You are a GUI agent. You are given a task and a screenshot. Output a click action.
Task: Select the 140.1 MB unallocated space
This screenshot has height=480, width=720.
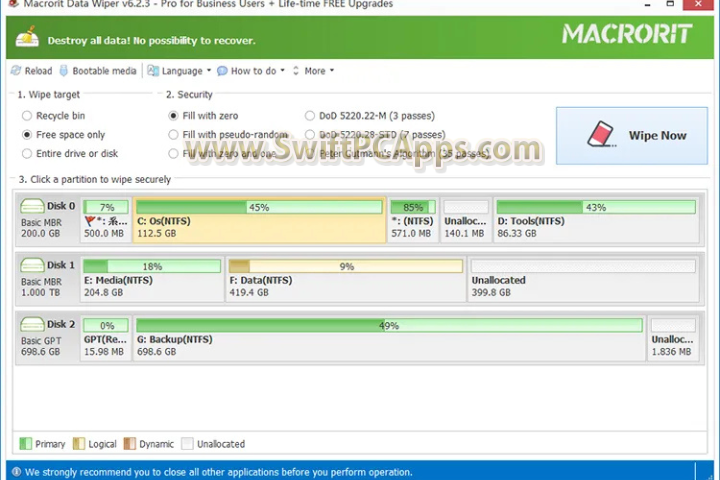[x=466, y=220]
